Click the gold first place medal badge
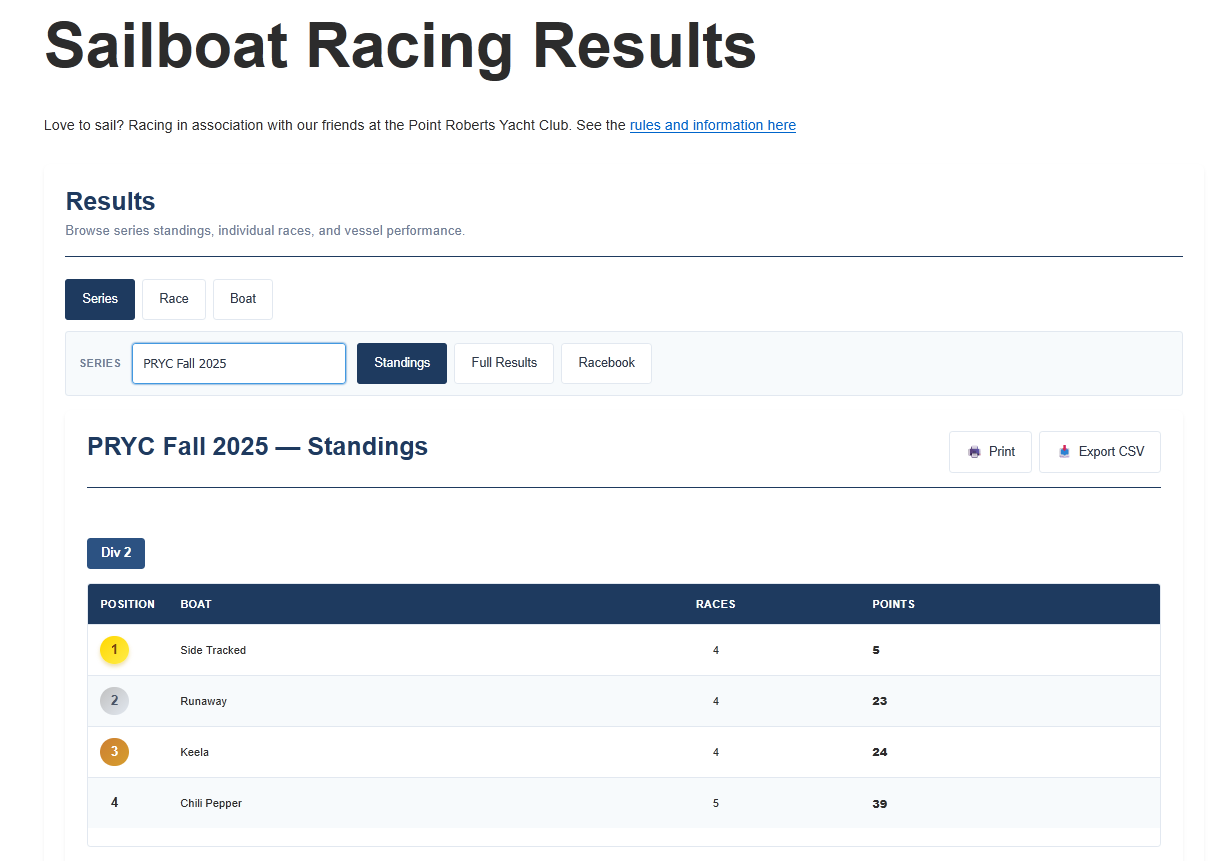Screen dimensions: 1225x861 [114, 650]
